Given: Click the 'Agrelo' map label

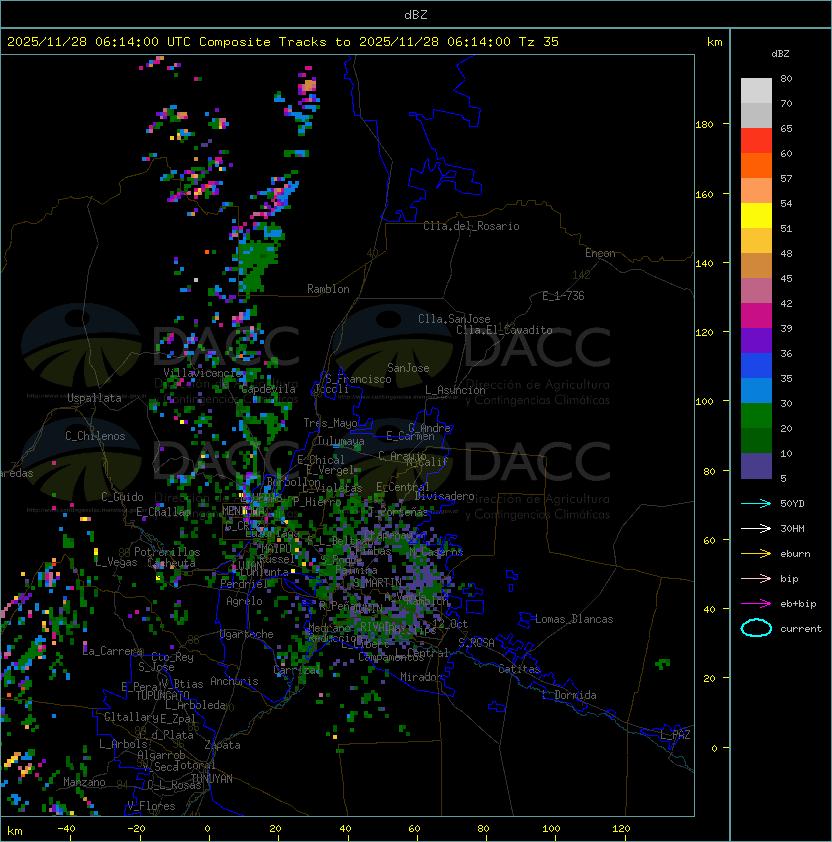Looking at the screenshot, I should pyautogui.click(x=244, y=601).
